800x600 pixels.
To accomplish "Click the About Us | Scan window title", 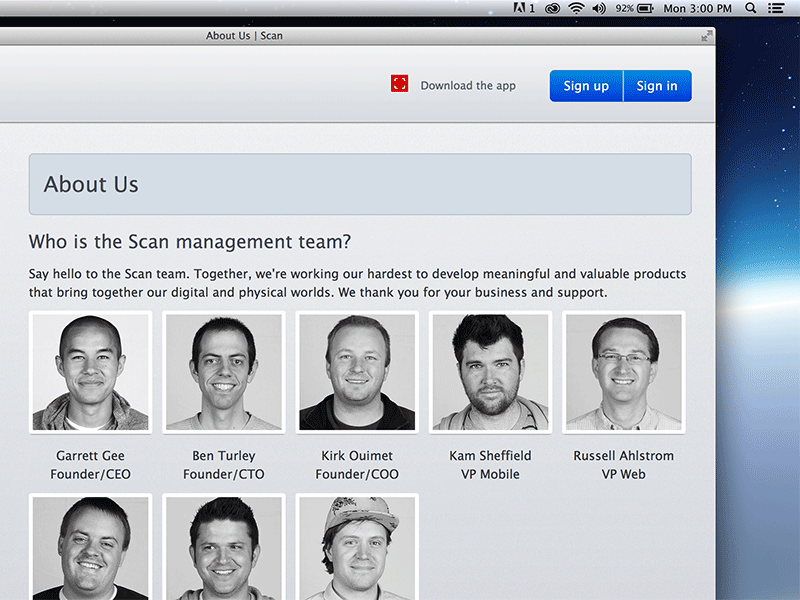I will pyautogui.click(x=244, y=36).
